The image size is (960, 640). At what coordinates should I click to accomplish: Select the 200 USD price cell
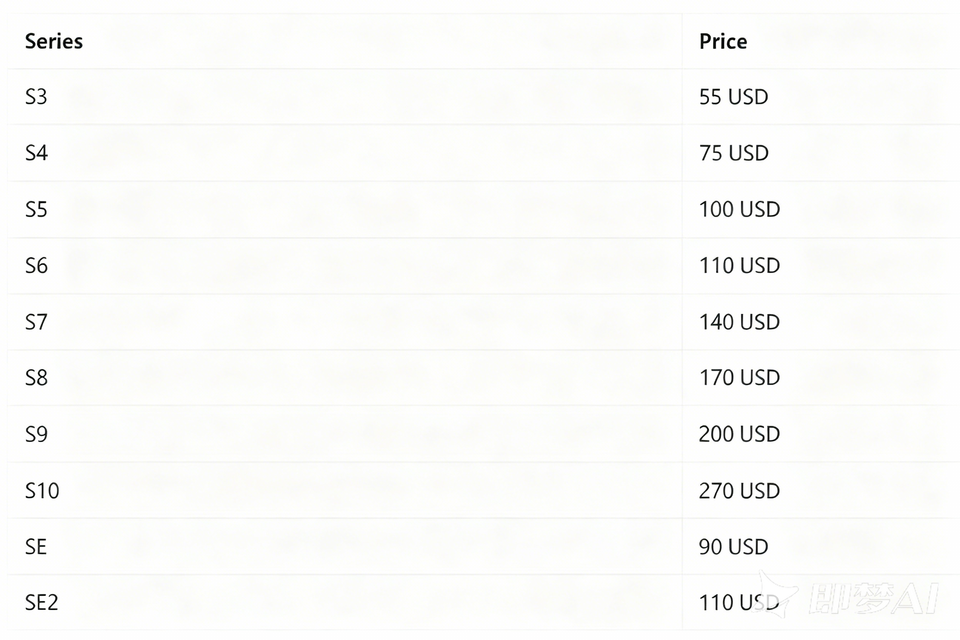pyautogui.click(x=739, y=434)
